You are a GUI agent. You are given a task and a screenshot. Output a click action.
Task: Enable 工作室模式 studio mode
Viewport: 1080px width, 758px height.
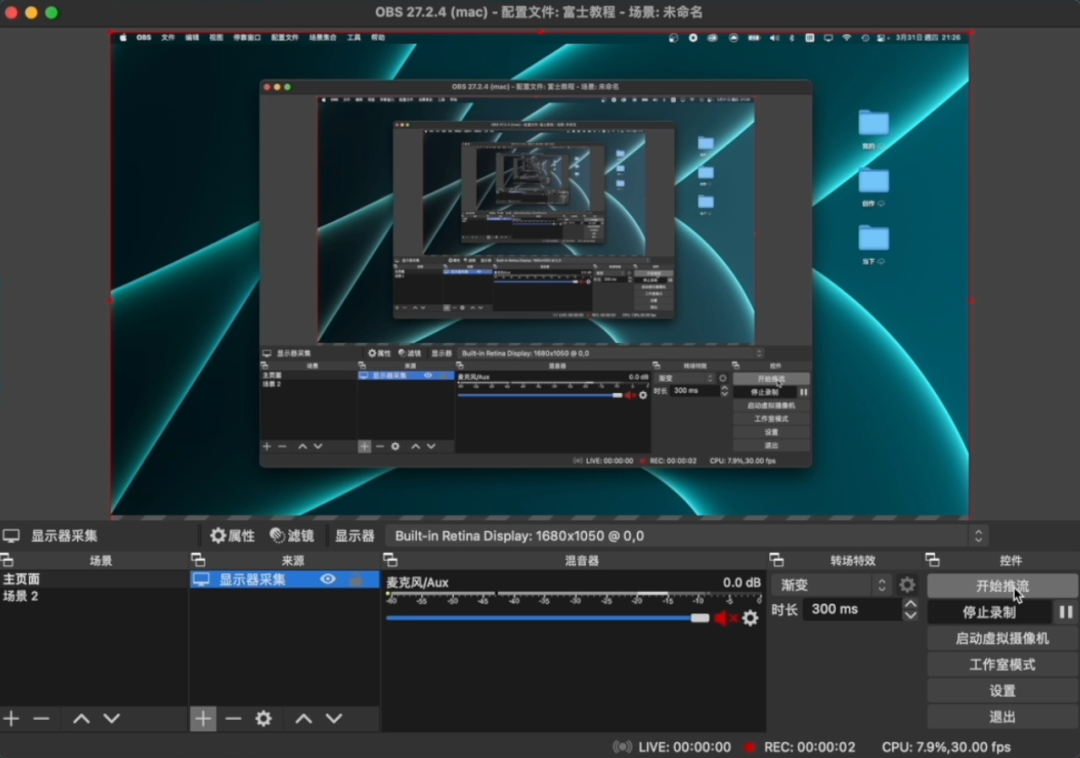[x=1002, y=664]
